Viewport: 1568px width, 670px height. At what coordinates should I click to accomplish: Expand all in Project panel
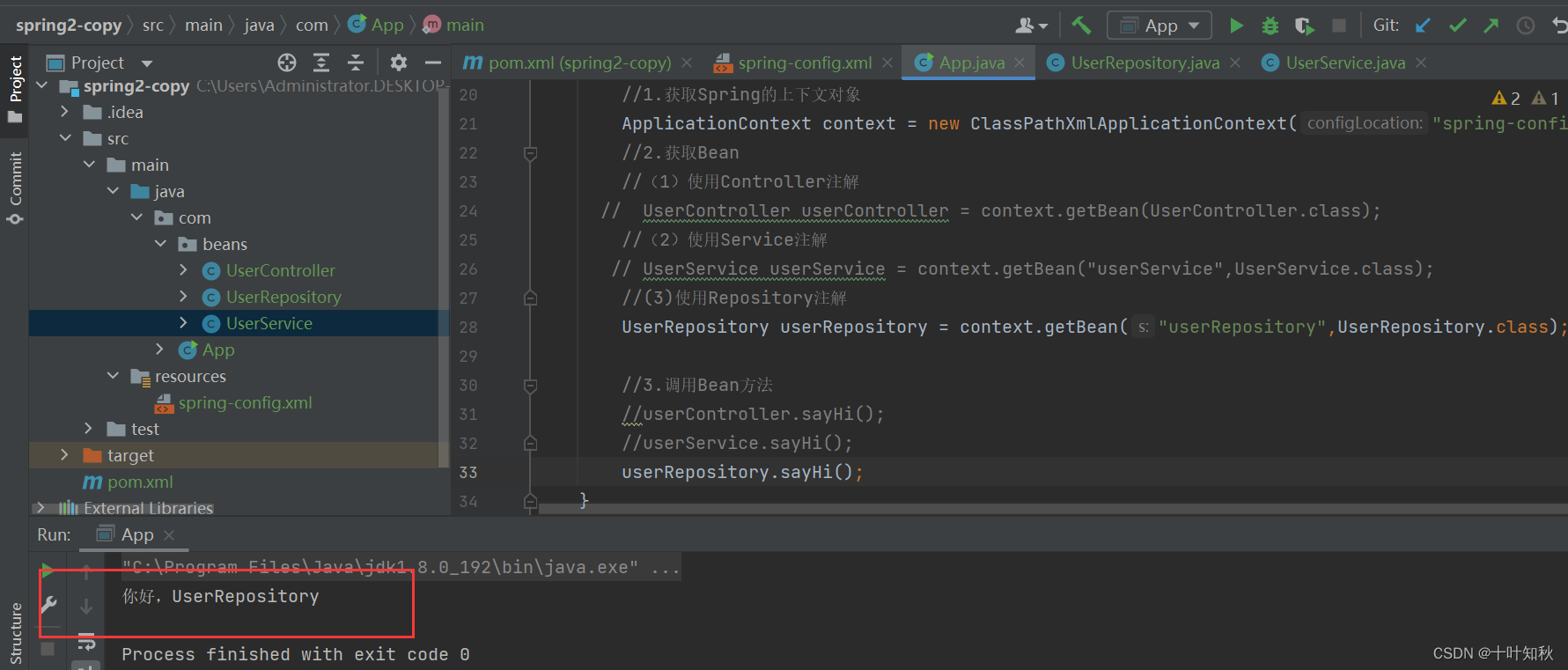tap(321, 63)
